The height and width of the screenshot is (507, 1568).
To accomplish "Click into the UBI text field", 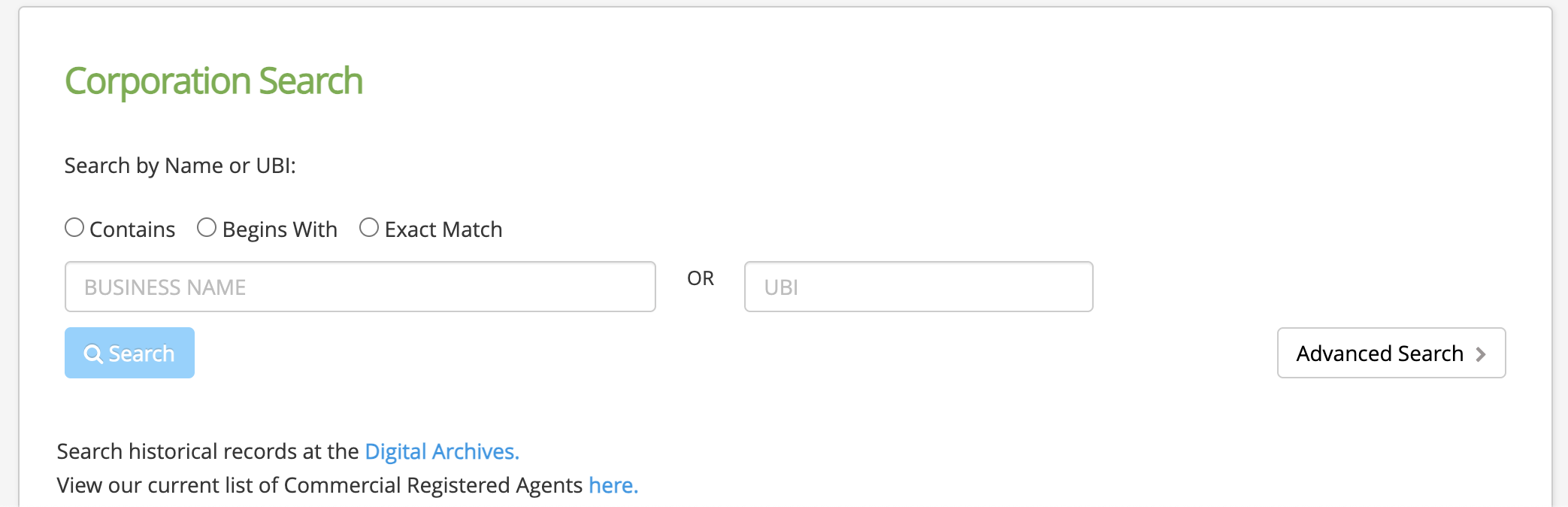I will (x=918, y=287).
